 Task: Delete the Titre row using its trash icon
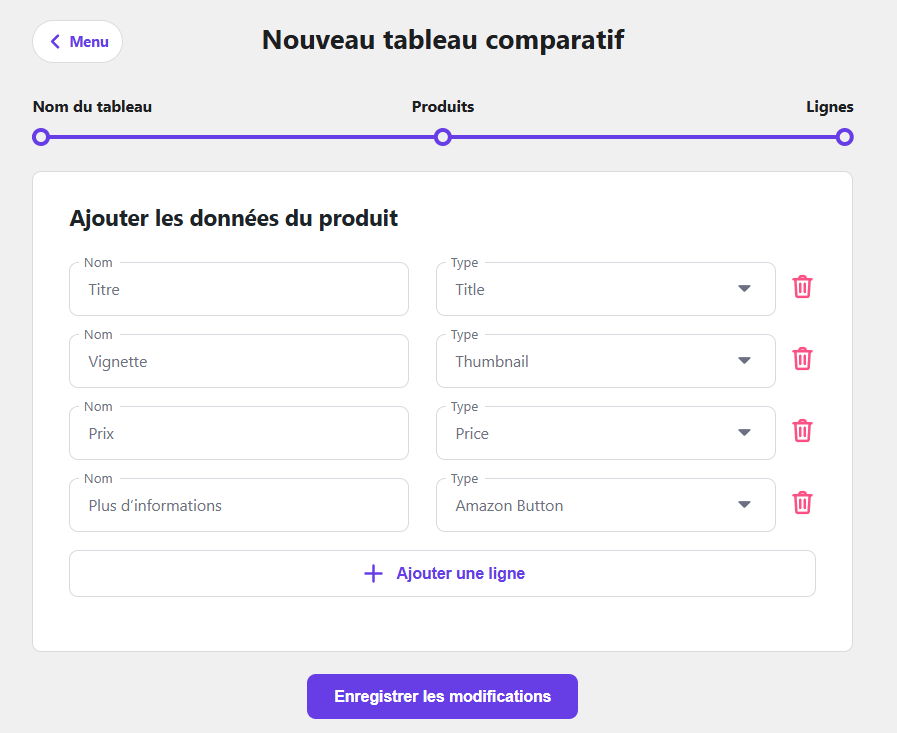[x=801, y=287]
